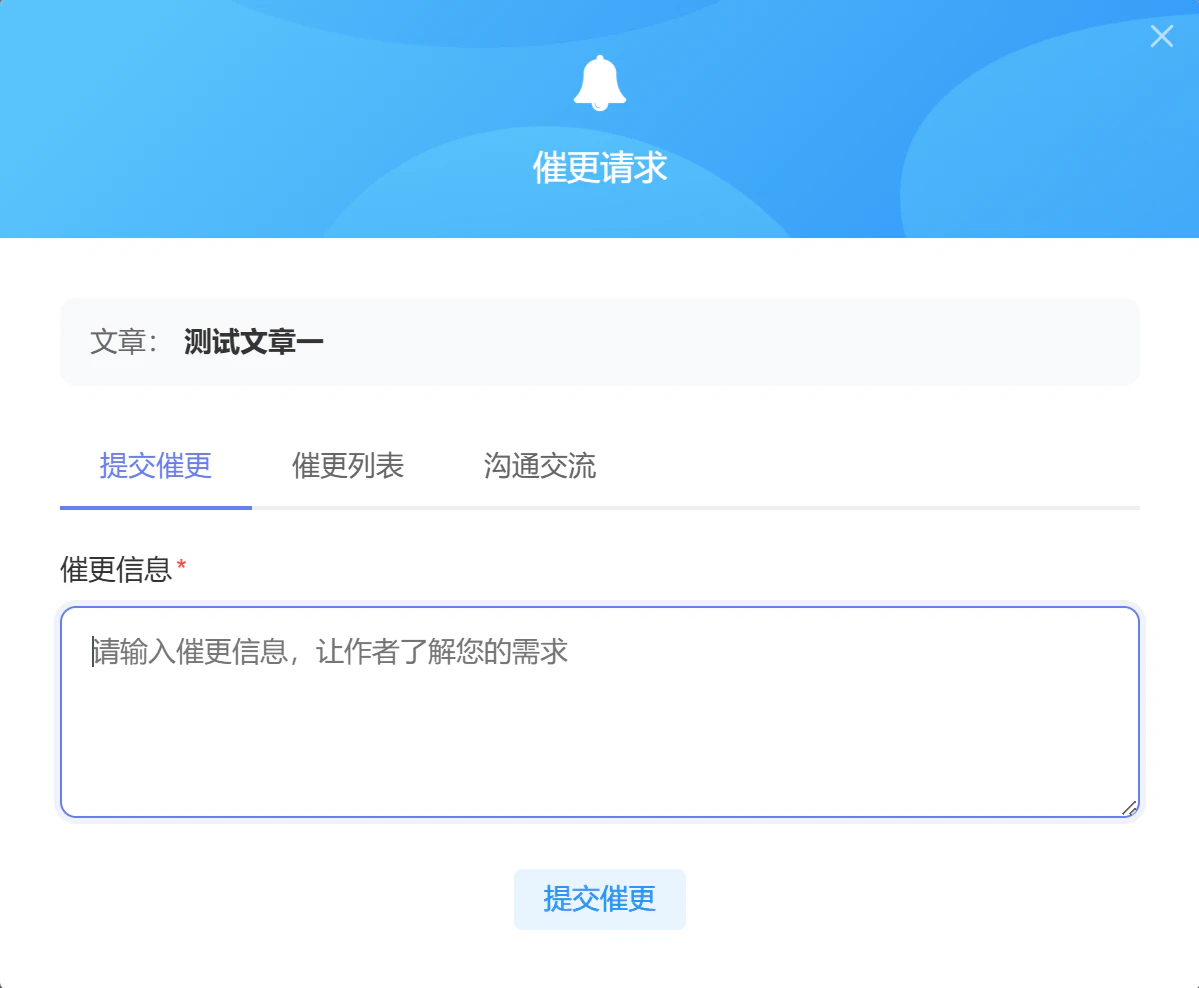Click the red required asterisk
Screen dimensions: 1199x988
pyautogui.click(x=181, y=566)
